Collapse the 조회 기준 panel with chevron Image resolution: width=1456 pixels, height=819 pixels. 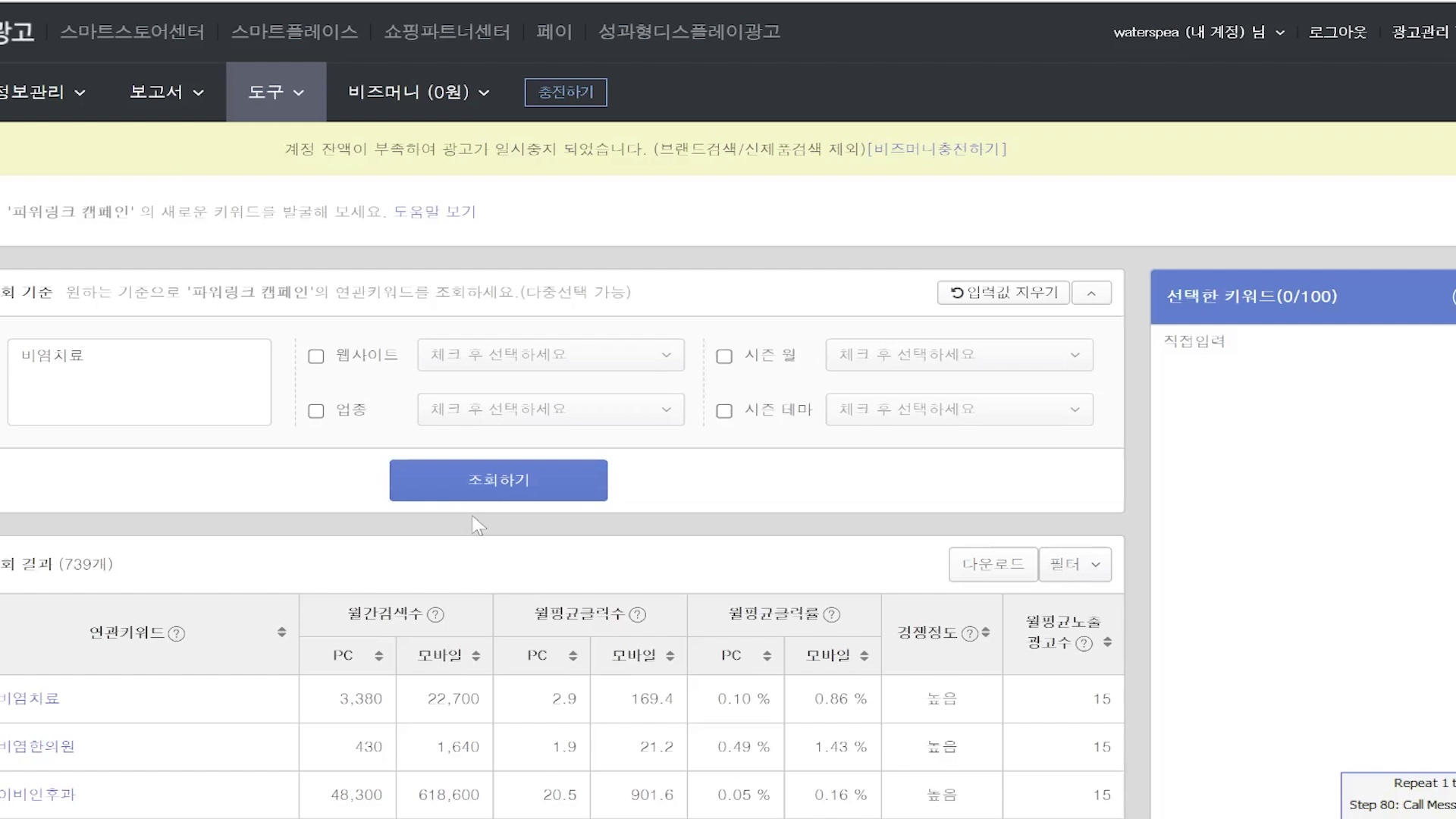click(x=1091, y=293)
